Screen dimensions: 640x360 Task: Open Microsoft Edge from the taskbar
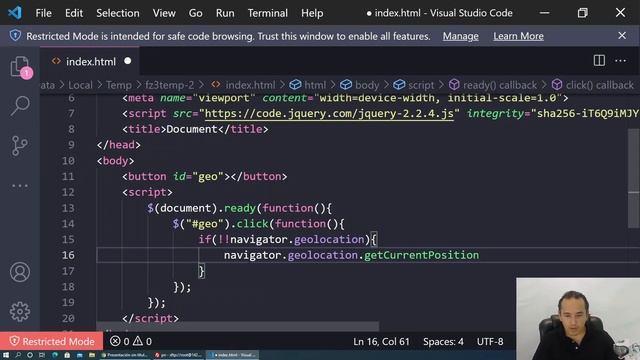[x=55, y=355]
